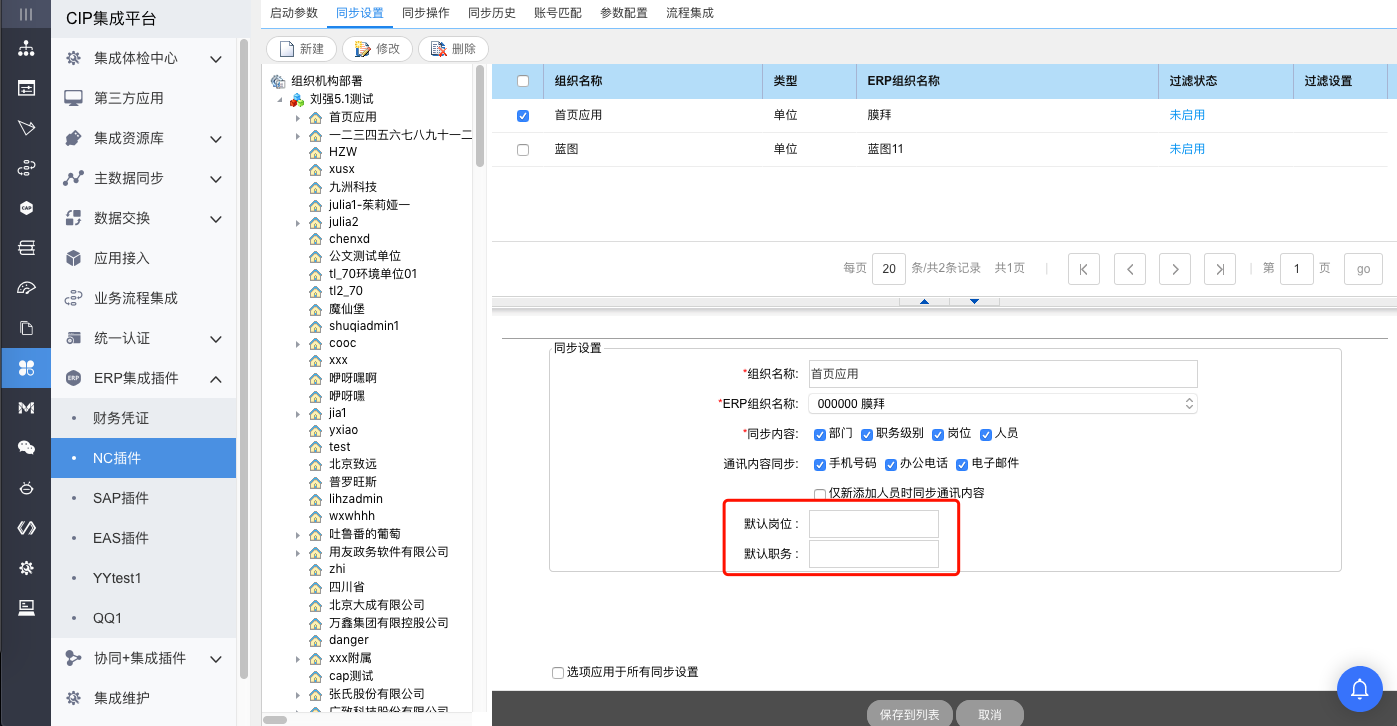Open the SAP插件 menu item
Image resolution: width=1397 pixels, height=726 pixels.
121,498
